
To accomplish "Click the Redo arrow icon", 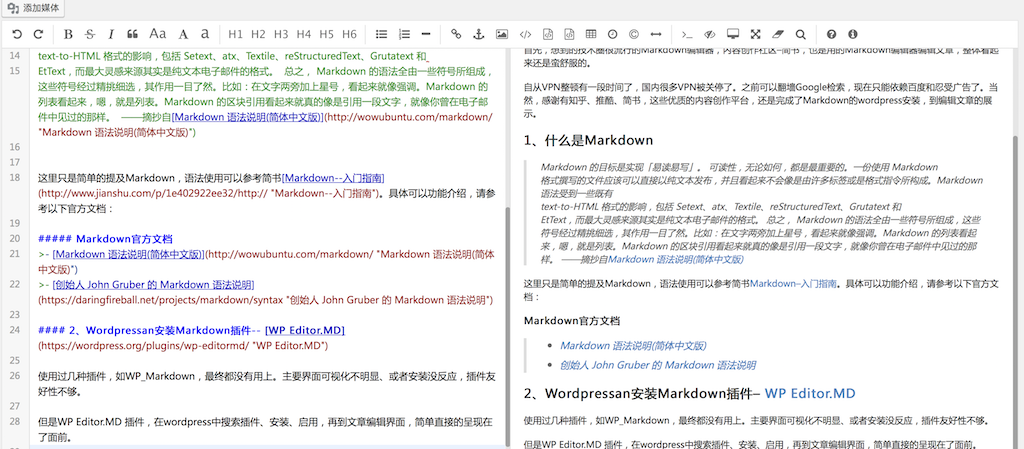I will point(38,34).
